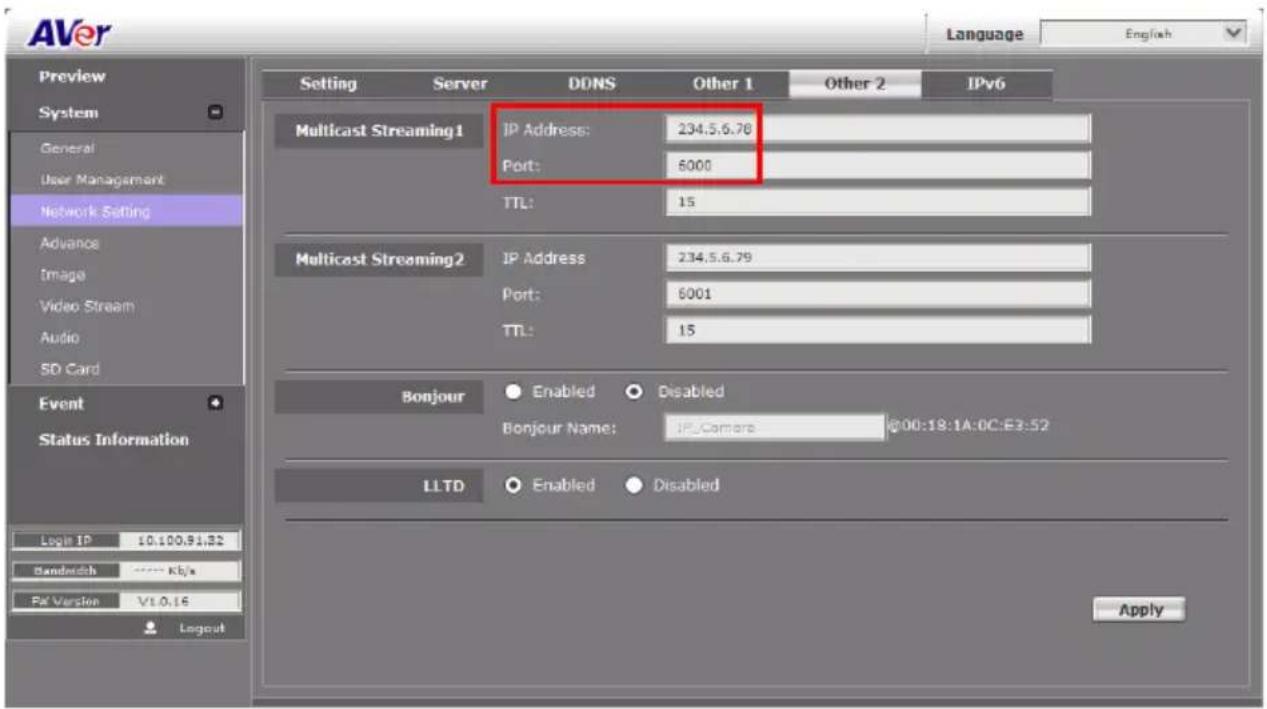
Task: Select the Other 2 tab
Action: (855, 84)
